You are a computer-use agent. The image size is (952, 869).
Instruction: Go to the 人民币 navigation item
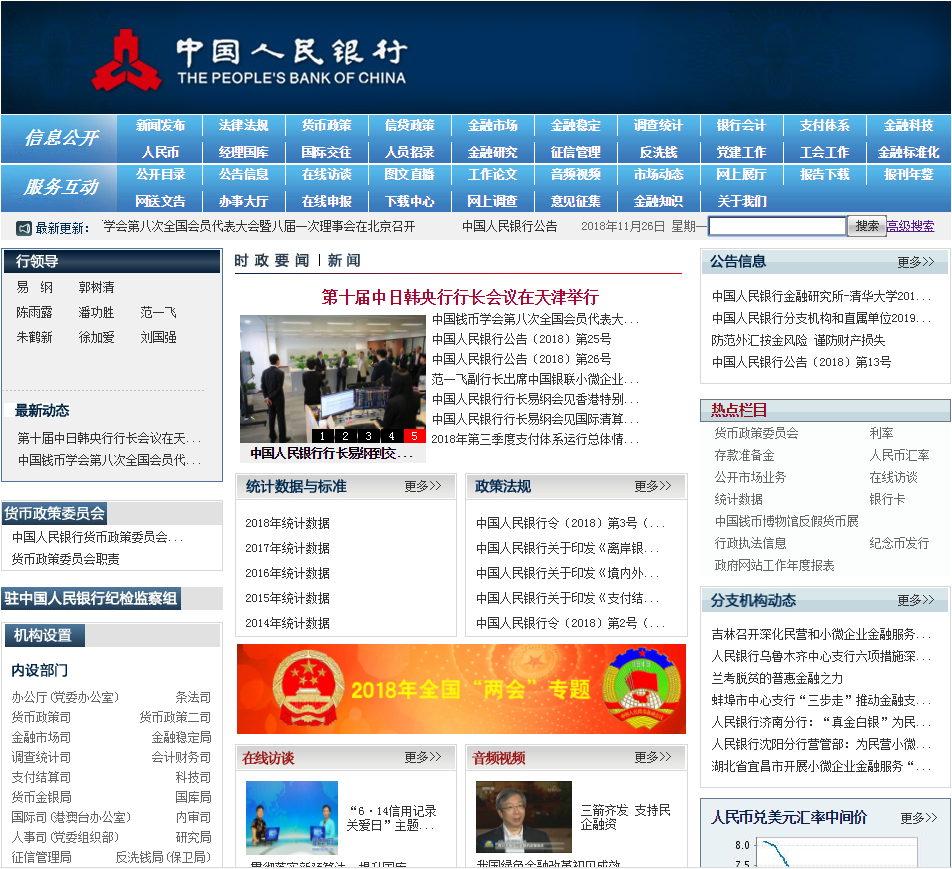tap(160, 152)
